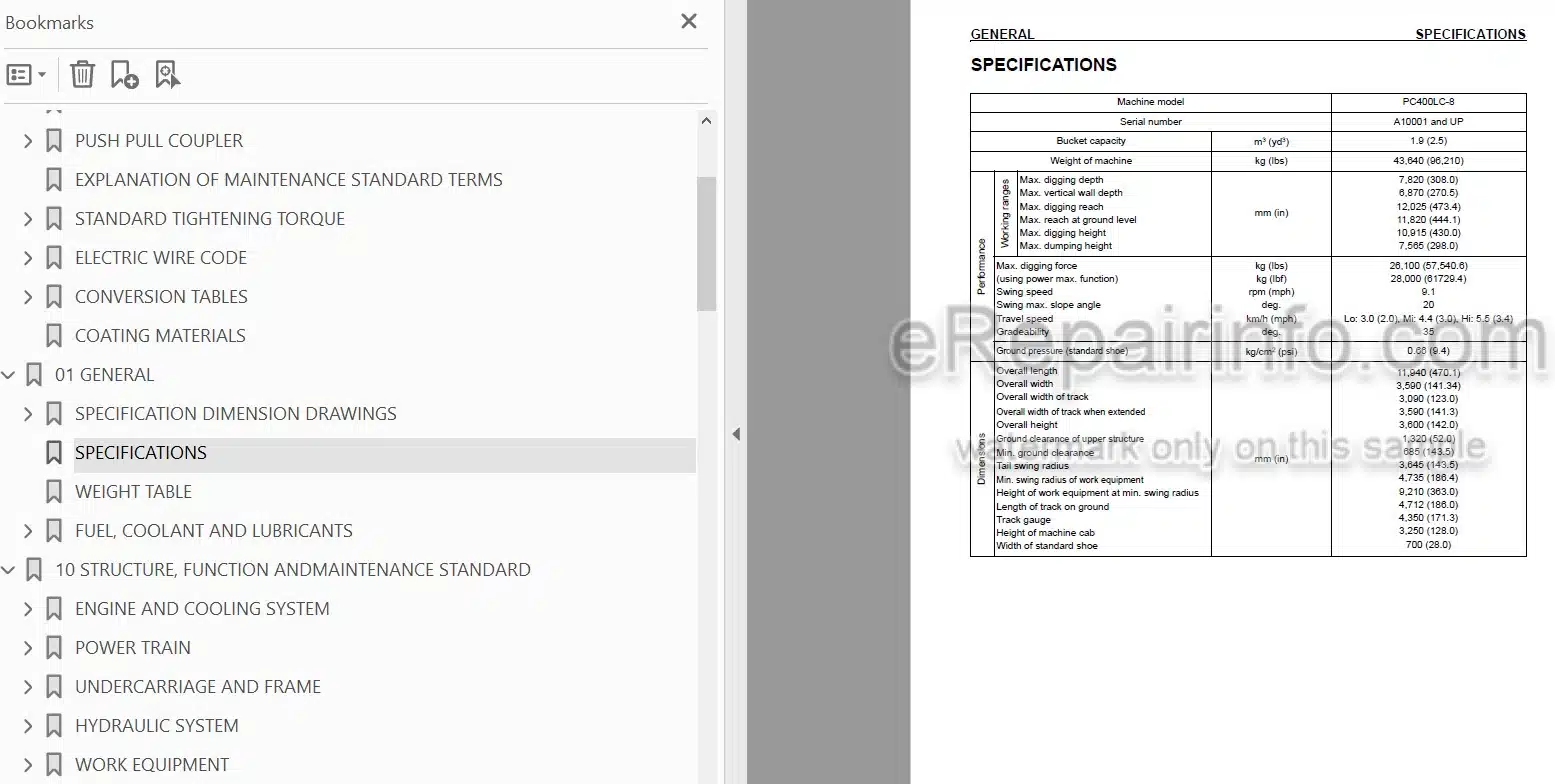
Task: Open STANDARD TIGHTENING TORQUE bookmark
Action: point(210,219)
